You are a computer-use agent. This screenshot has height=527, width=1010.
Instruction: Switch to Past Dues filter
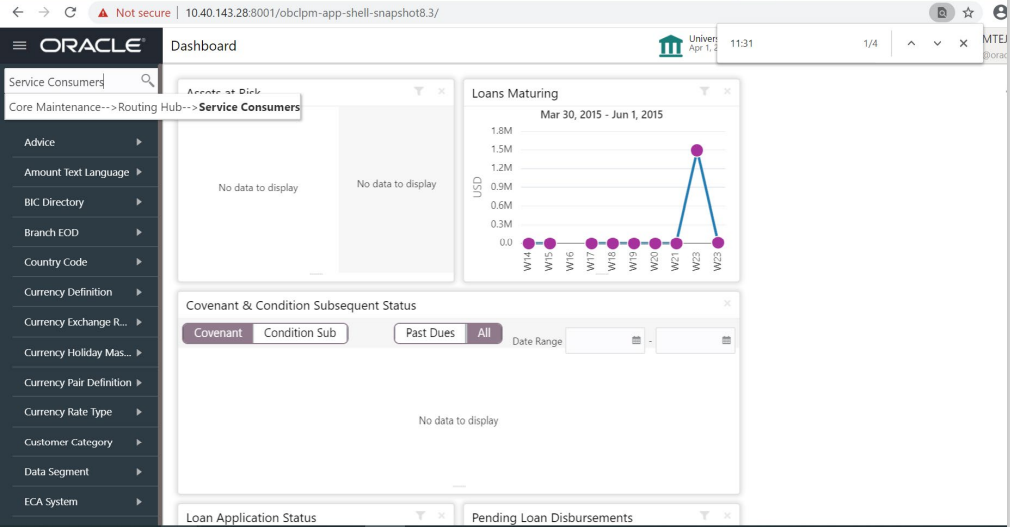(x=430, y=333)
